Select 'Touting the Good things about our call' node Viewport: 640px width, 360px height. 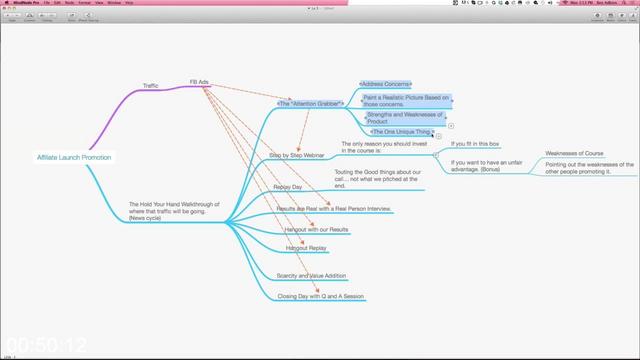coord(378,179)
